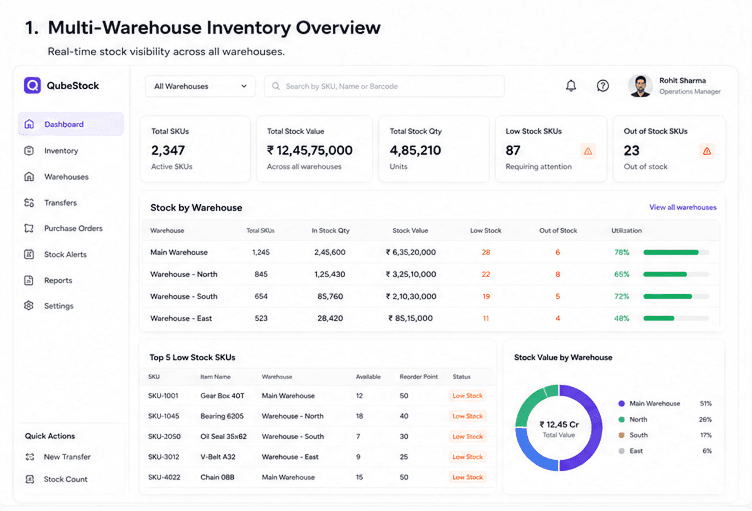This screenshot has width=752, height=511.
Task: Open Rohit Sharma profile menu
Action: (x=675, y=86)
